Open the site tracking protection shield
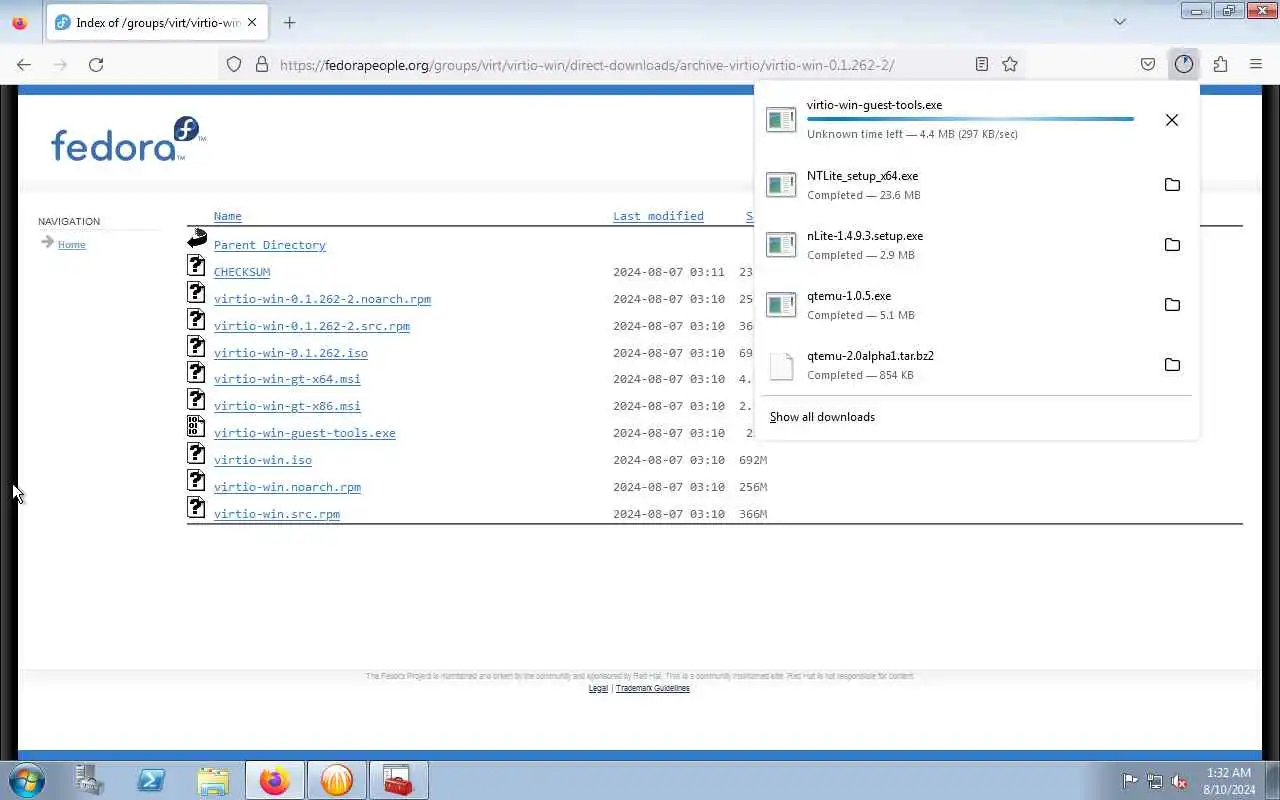 tap(234, 64)
